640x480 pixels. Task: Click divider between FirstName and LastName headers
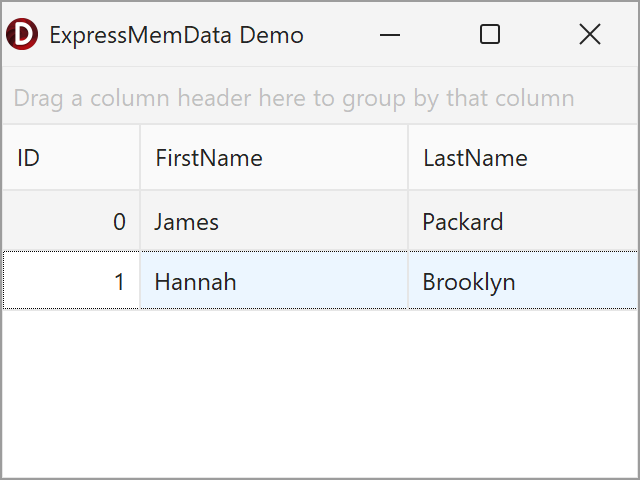point(408,158)
